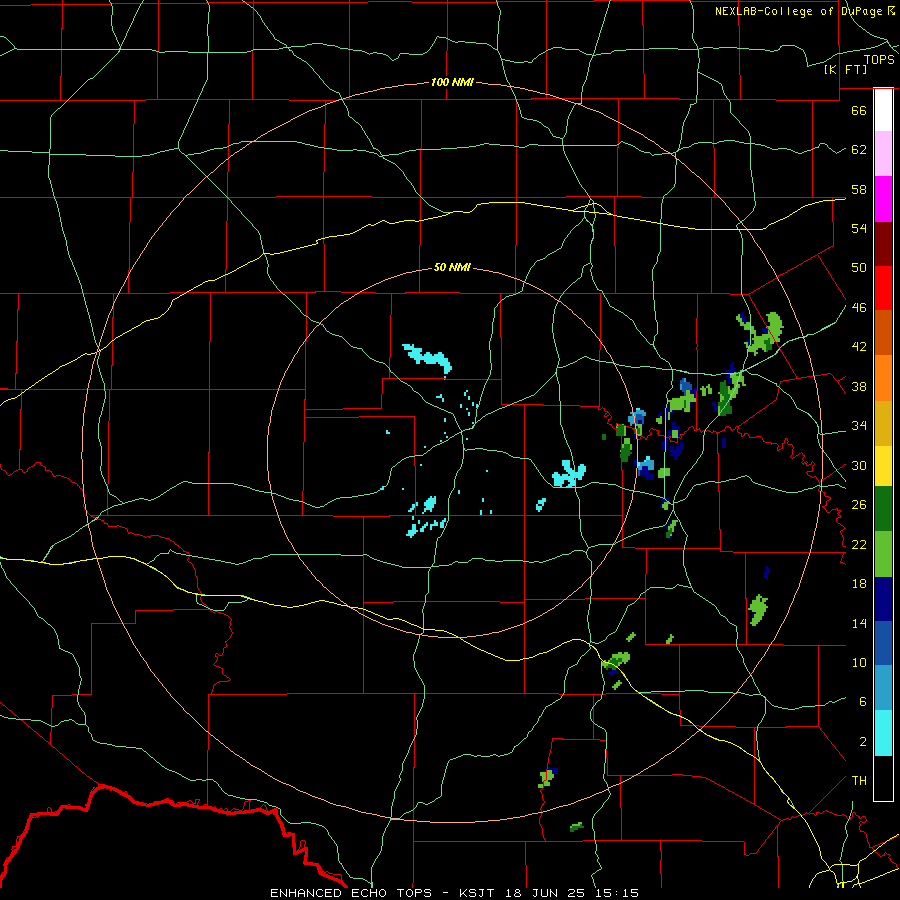Click the "NEXLAB-College of DuPage" credit text
Viewport: 900px width, 900px height.
point(800,11)
